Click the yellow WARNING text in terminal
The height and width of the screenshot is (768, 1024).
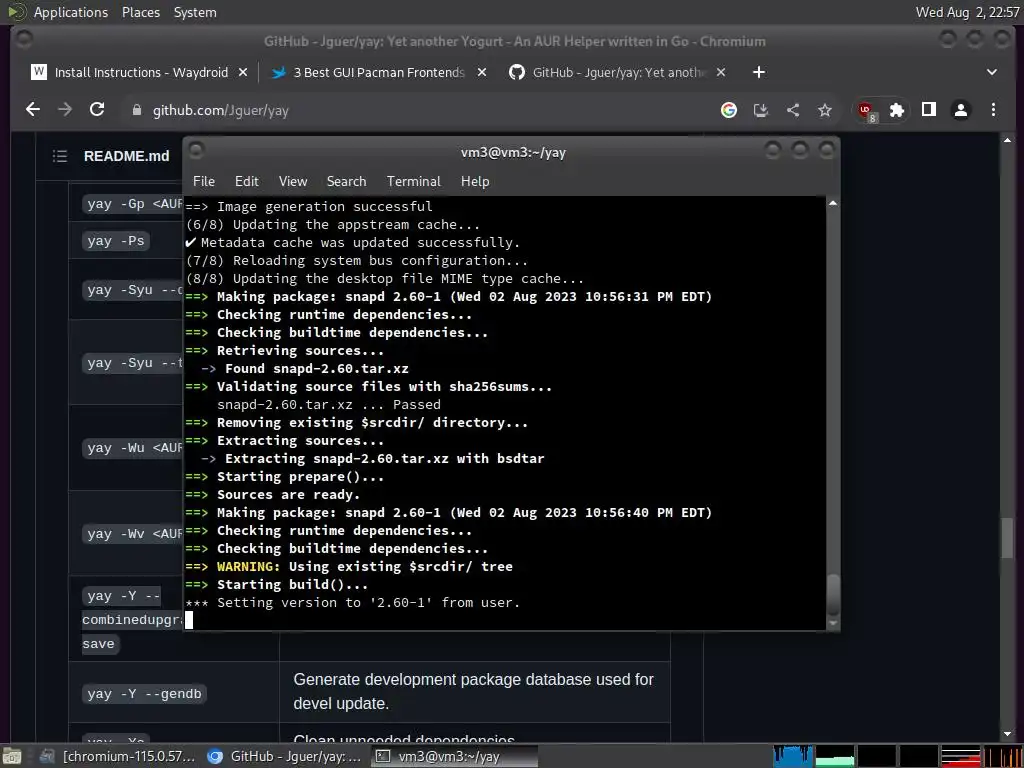[248, 567]
